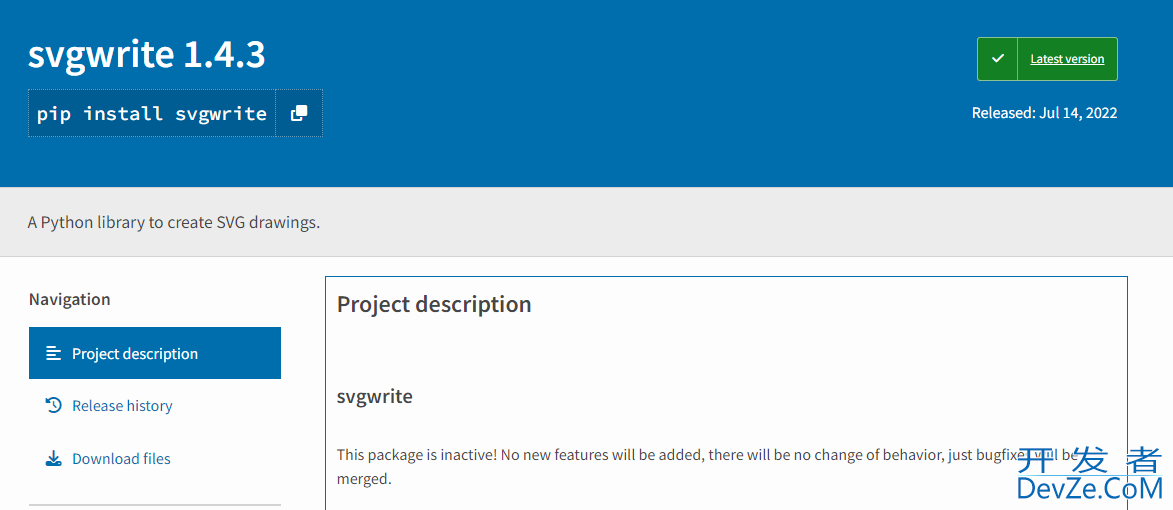
Task: Click the svgwrite subheading in the description
Action: (374, 396)
